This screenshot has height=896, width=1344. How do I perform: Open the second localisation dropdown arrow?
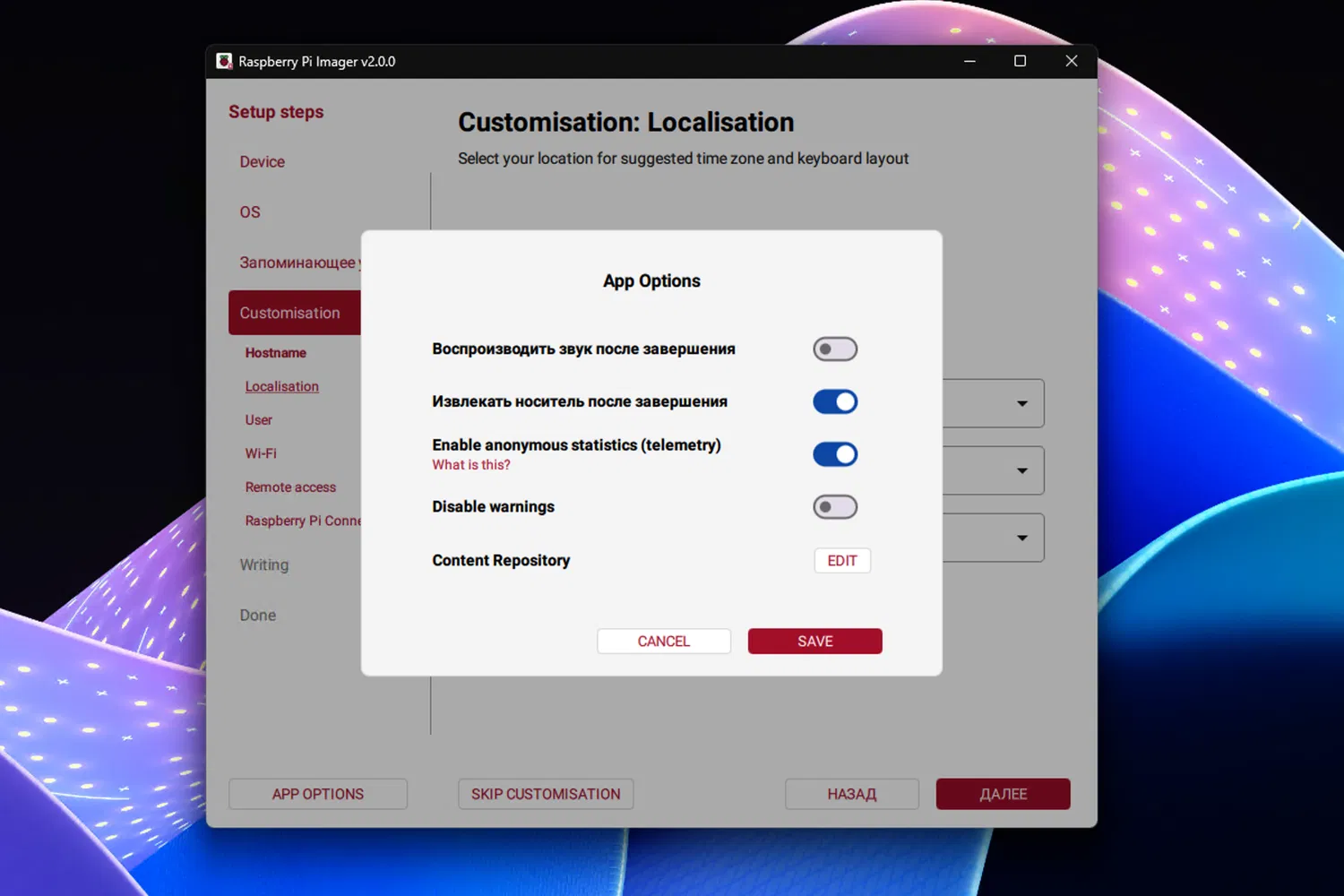point(1021,470)
